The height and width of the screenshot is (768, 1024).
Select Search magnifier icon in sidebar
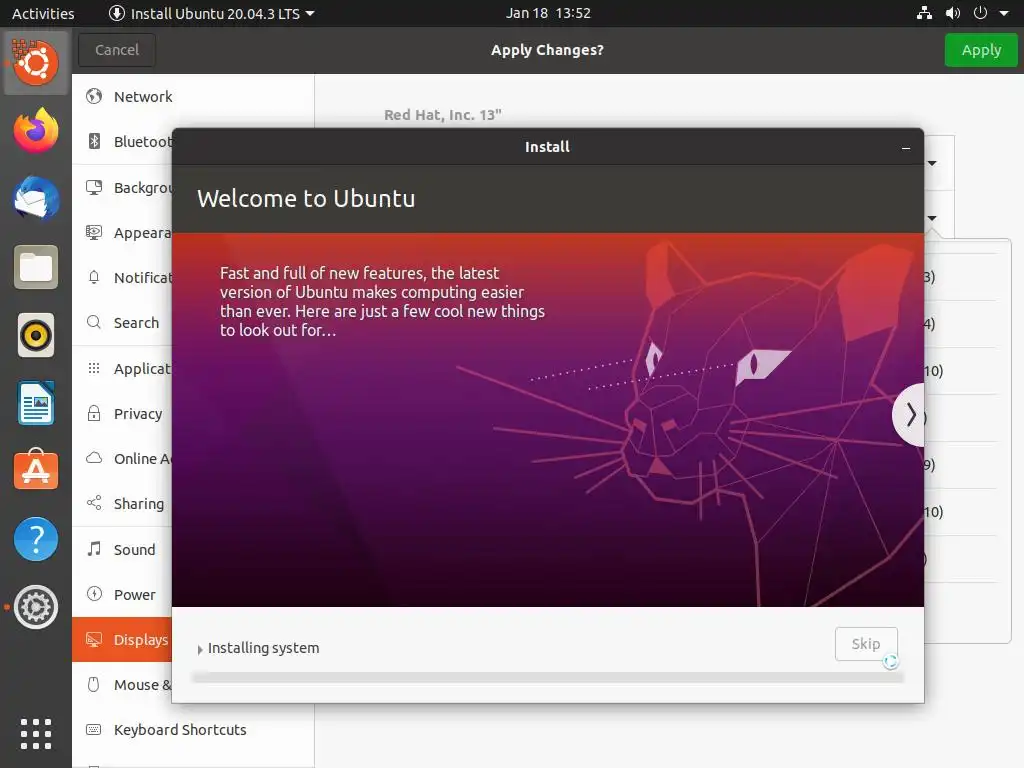94,323
